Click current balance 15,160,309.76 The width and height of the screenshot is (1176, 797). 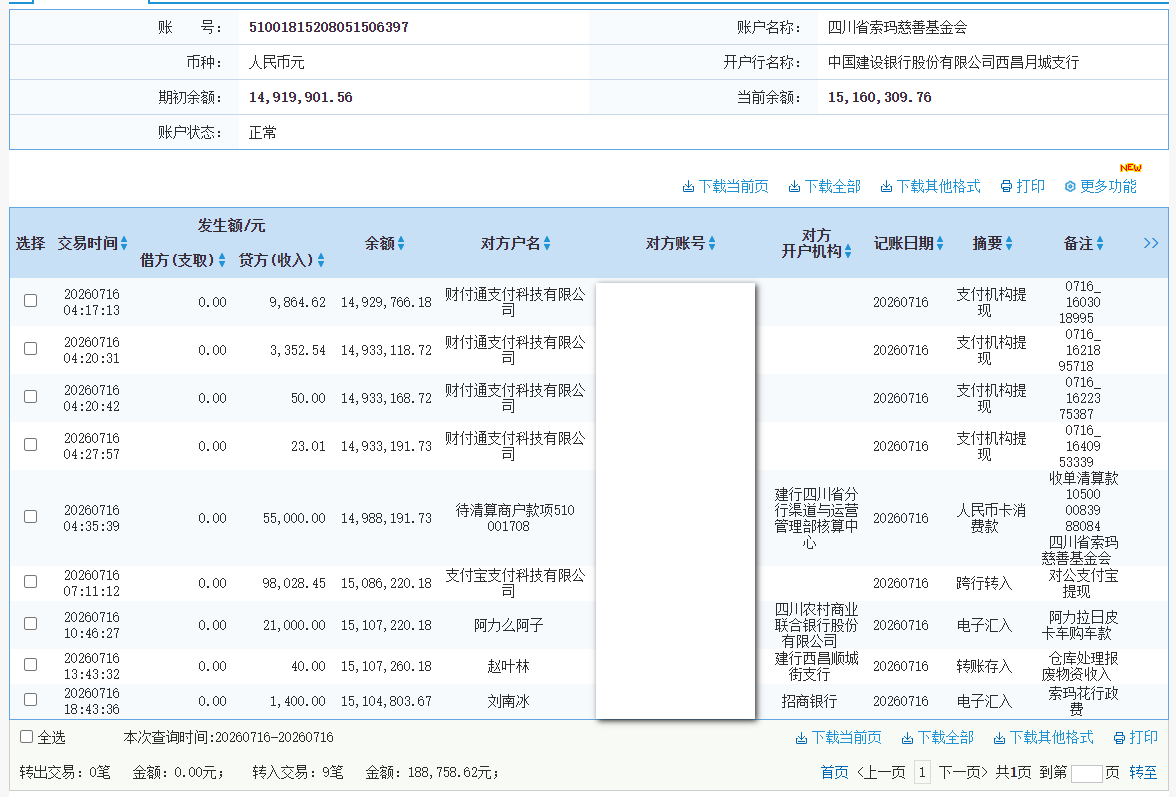[880, 97]
